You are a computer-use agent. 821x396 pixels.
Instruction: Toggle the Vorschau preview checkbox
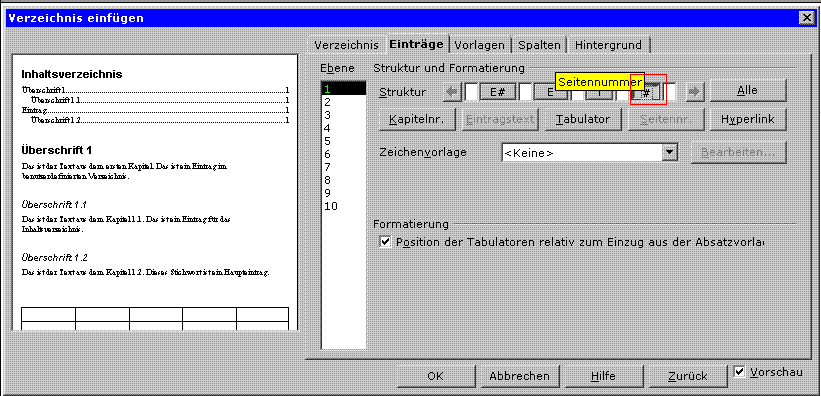pos(739,372)
